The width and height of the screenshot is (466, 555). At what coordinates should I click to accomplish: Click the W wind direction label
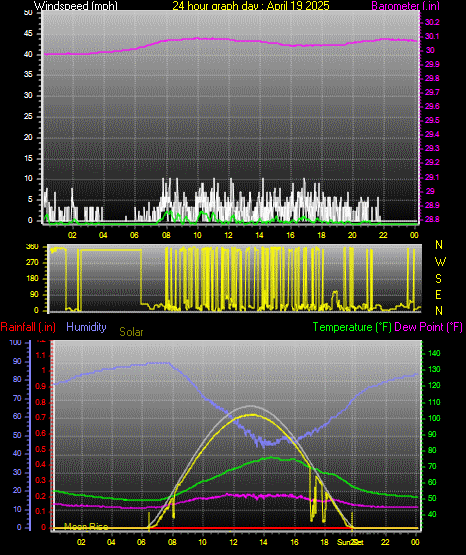click(x=440, y=262)
